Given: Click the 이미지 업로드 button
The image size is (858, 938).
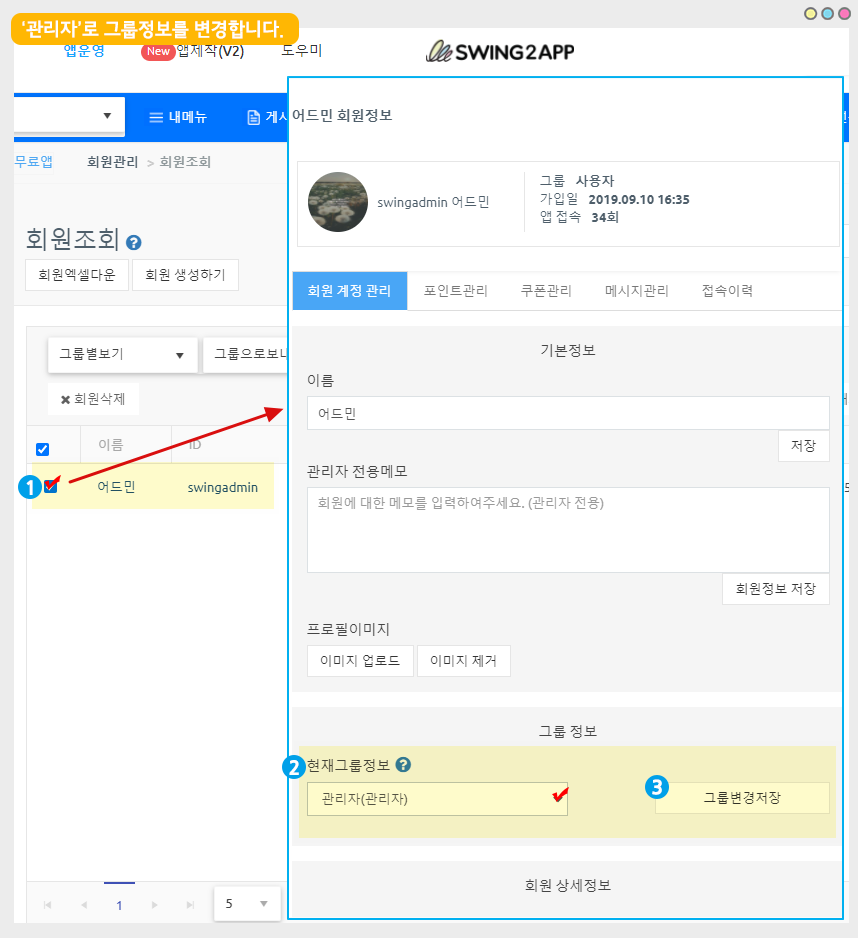Looking at the screenshot, I should coord(360,661).
